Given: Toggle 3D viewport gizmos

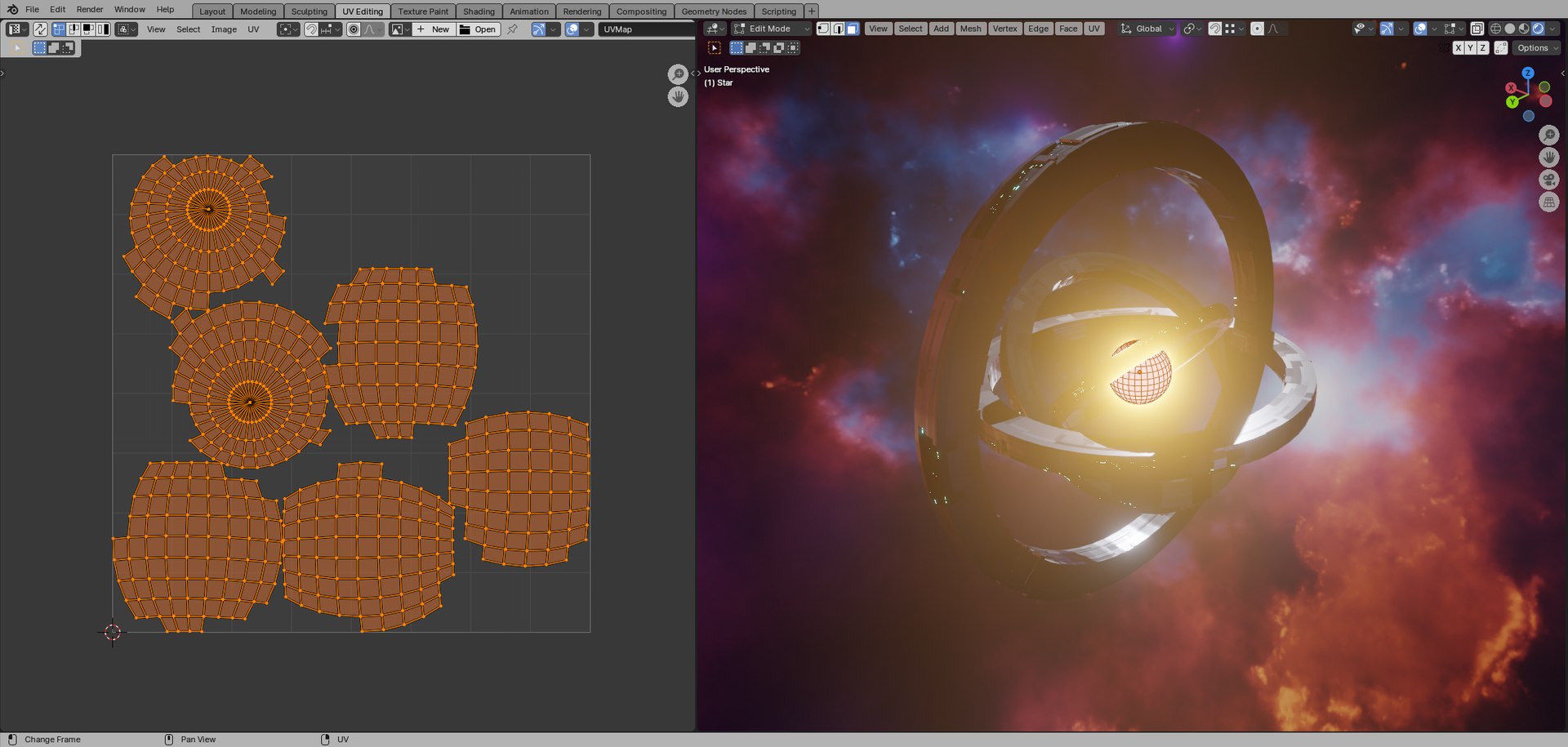Looking at the screenshot, I should click(x=1387, y=29).
